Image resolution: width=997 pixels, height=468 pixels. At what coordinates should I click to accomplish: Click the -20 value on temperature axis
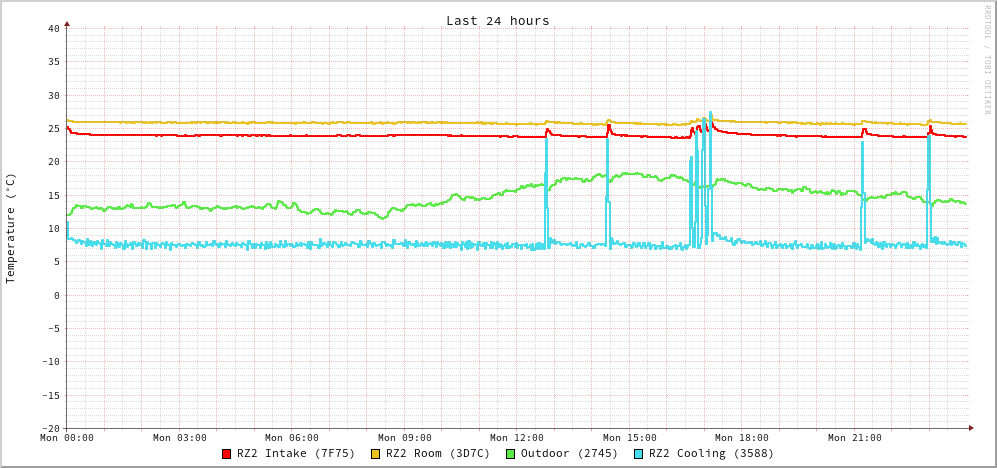coord(51,428)
